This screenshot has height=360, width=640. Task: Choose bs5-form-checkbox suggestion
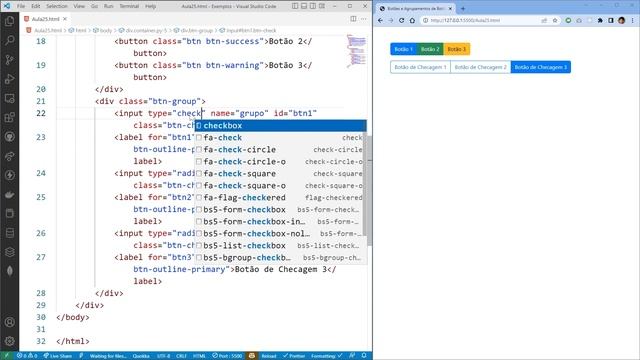click(280, 209)
